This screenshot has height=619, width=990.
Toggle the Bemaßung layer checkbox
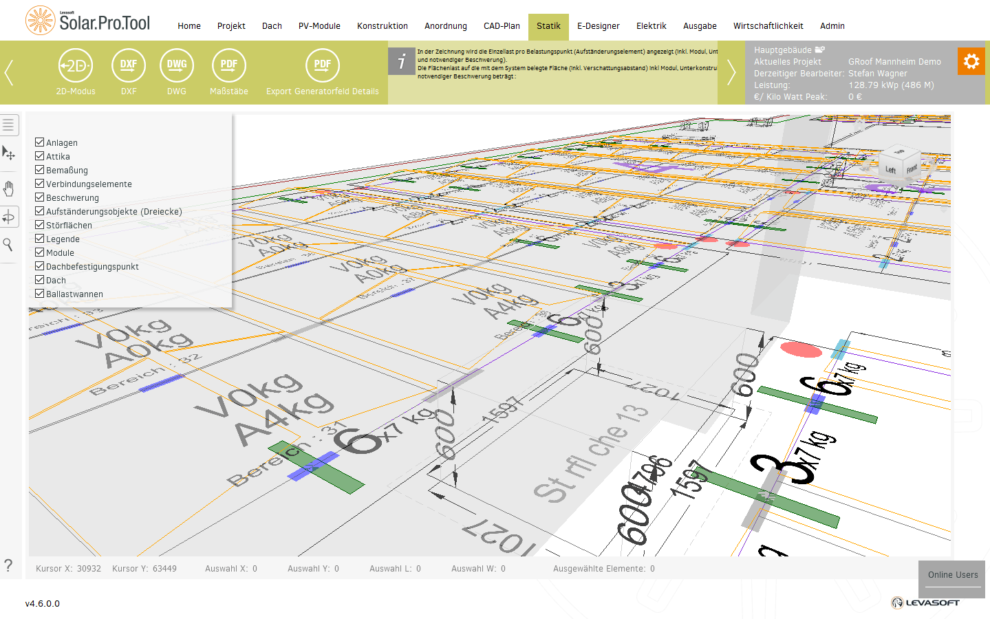tap(40, 171)
